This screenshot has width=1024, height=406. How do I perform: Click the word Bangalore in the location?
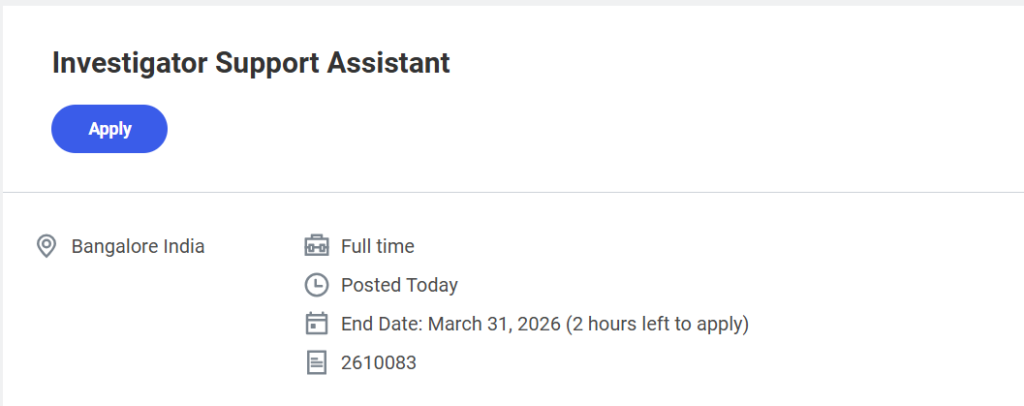pos(114,246)
